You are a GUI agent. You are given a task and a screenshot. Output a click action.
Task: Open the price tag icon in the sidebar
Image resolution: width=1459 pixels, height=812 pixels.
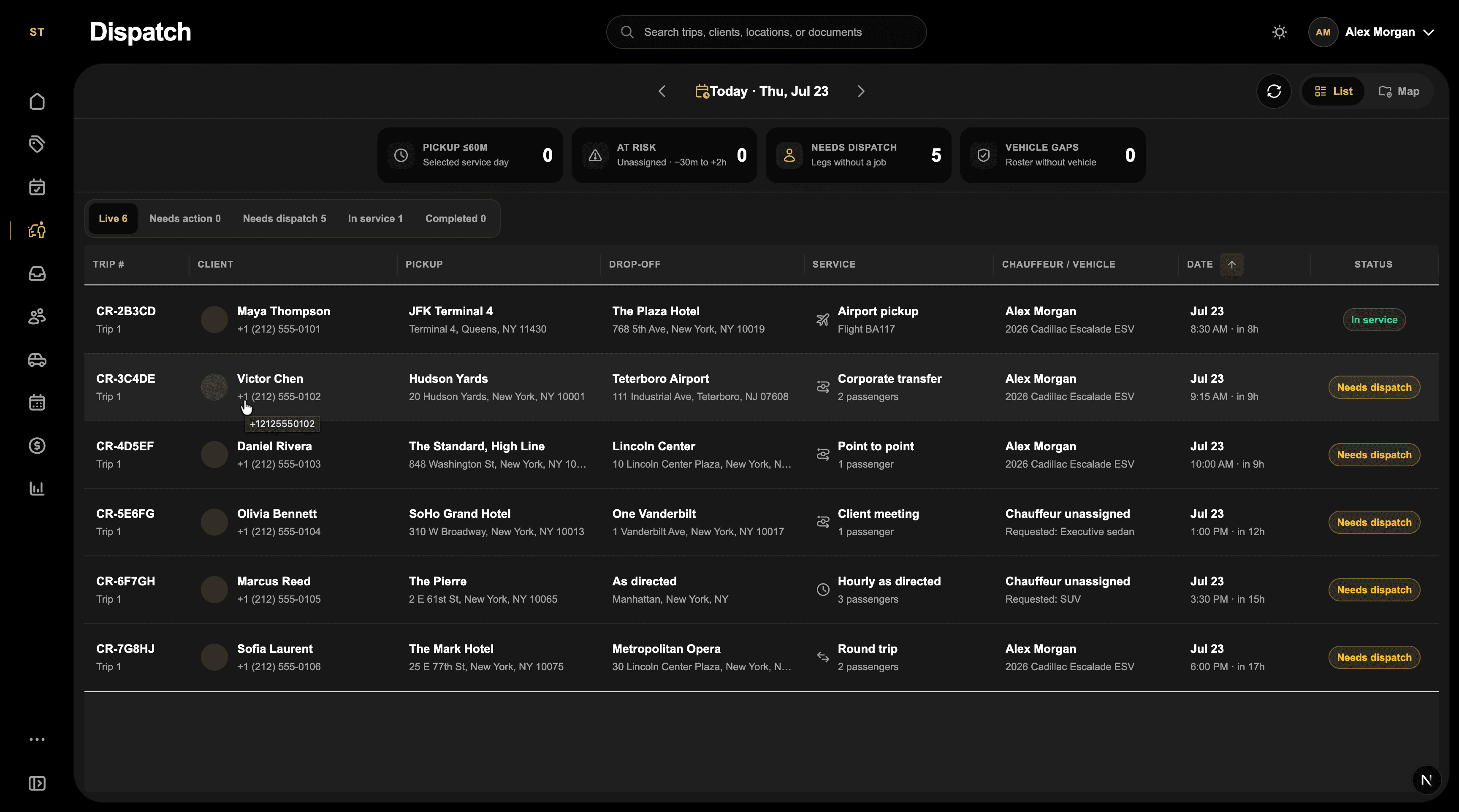click(37, 144)
